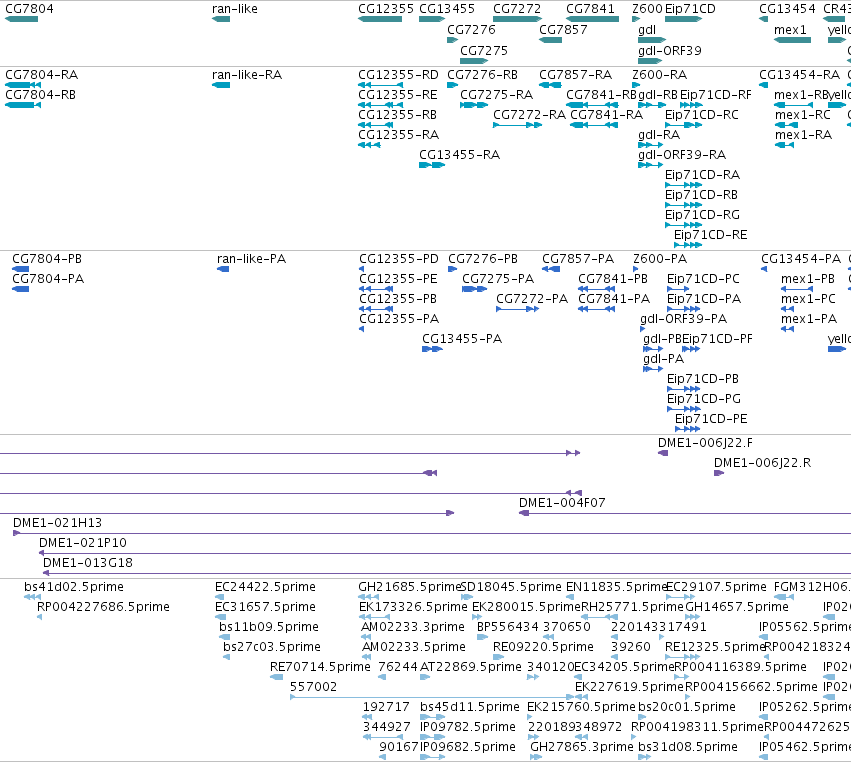Screen dimensions: 851x762
Task: Click transcript CG7804-RB
Action: 40,95
